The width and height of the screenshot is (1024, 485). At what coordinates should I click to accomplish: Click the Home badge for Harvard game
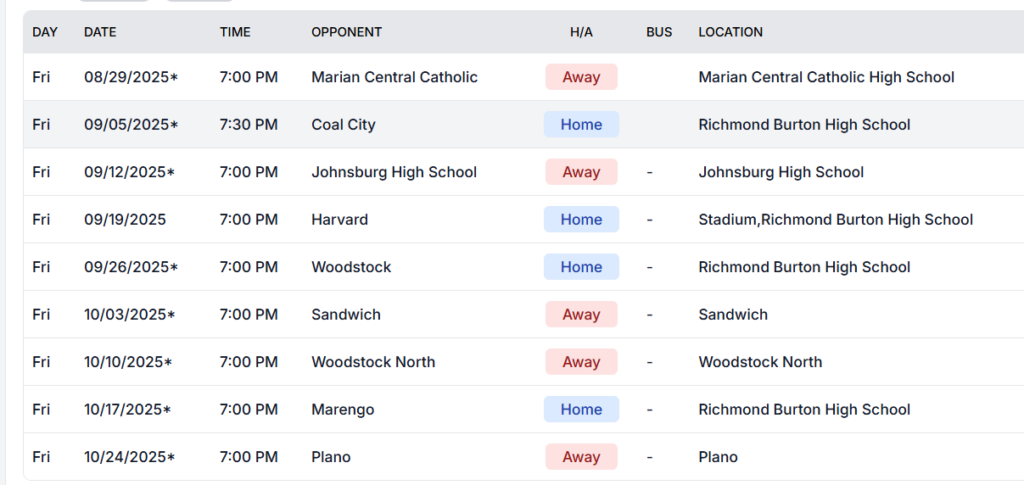(581, 220)
